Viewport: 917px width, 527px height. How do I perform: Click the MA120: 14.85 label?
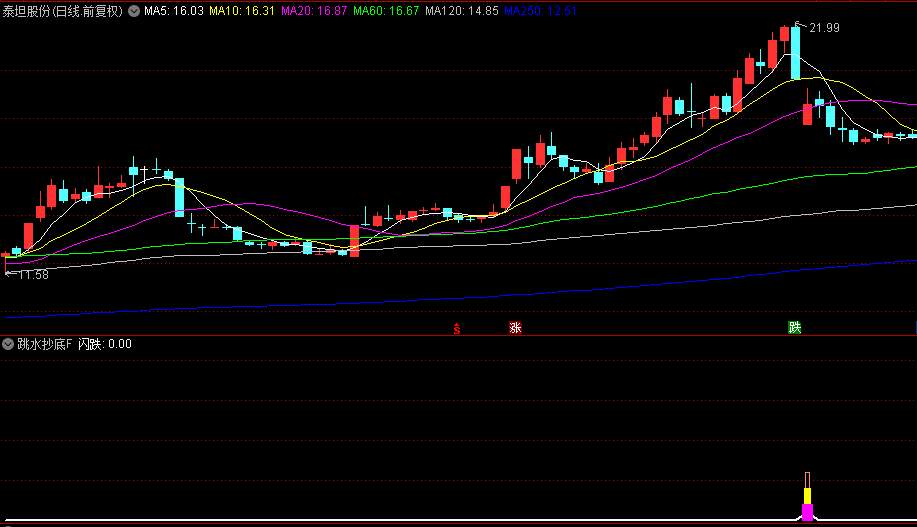coord(461,11)
